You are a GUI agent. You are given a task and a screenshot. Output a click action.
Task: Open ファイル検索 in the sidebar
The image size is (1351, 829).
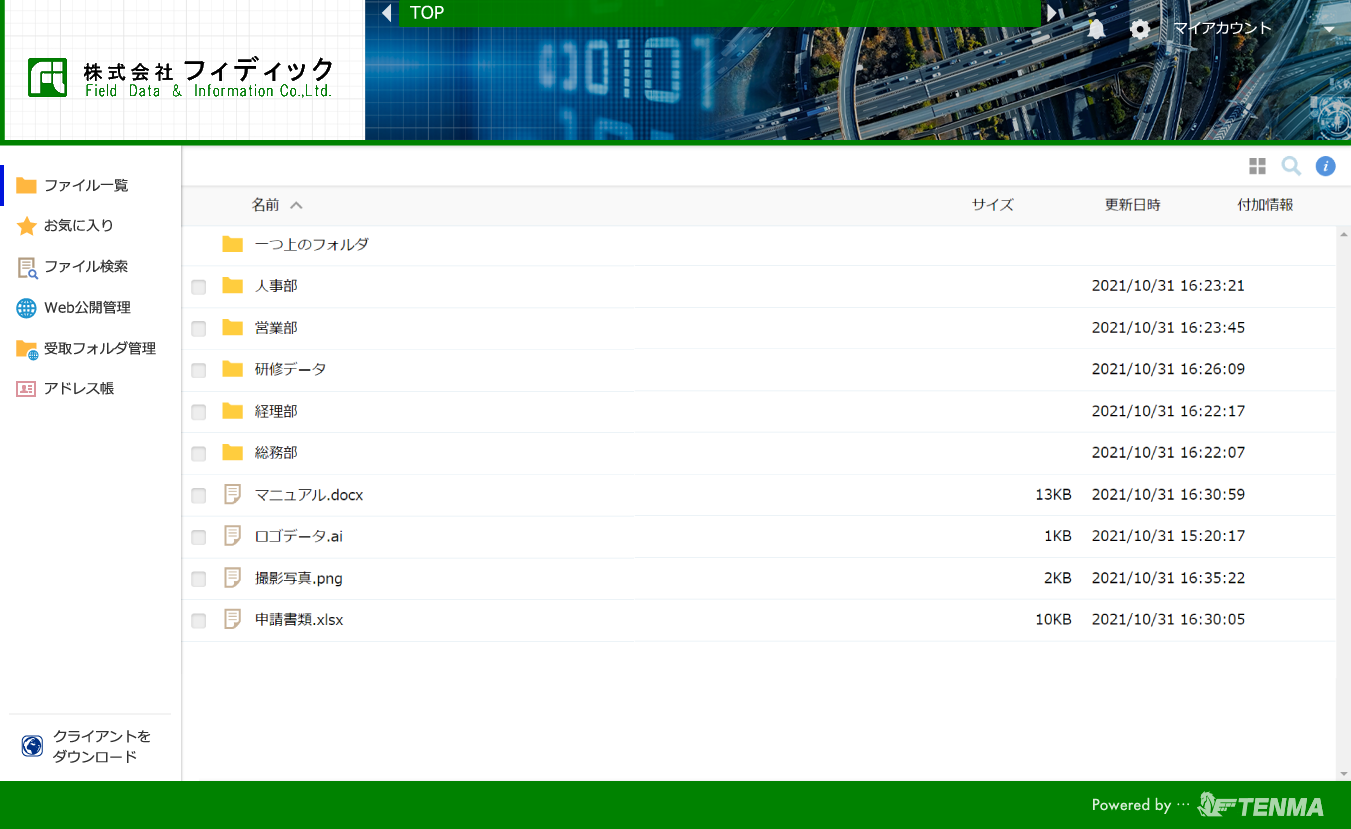point(85,267)
